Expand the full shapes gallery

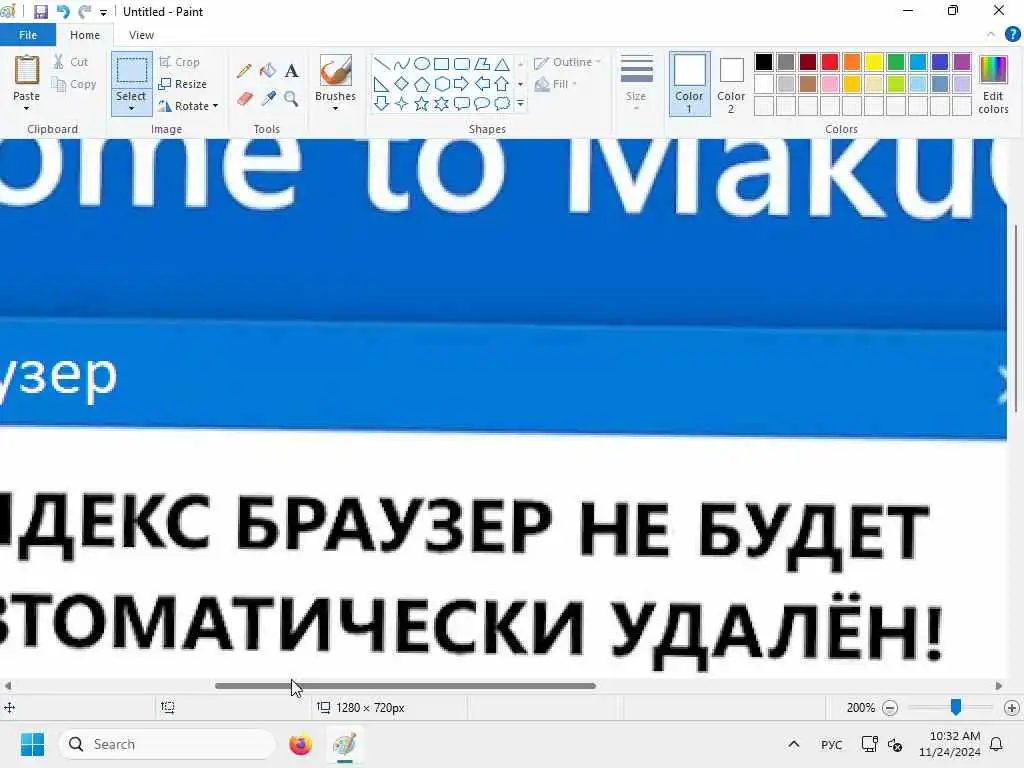(x=520, y=103)
